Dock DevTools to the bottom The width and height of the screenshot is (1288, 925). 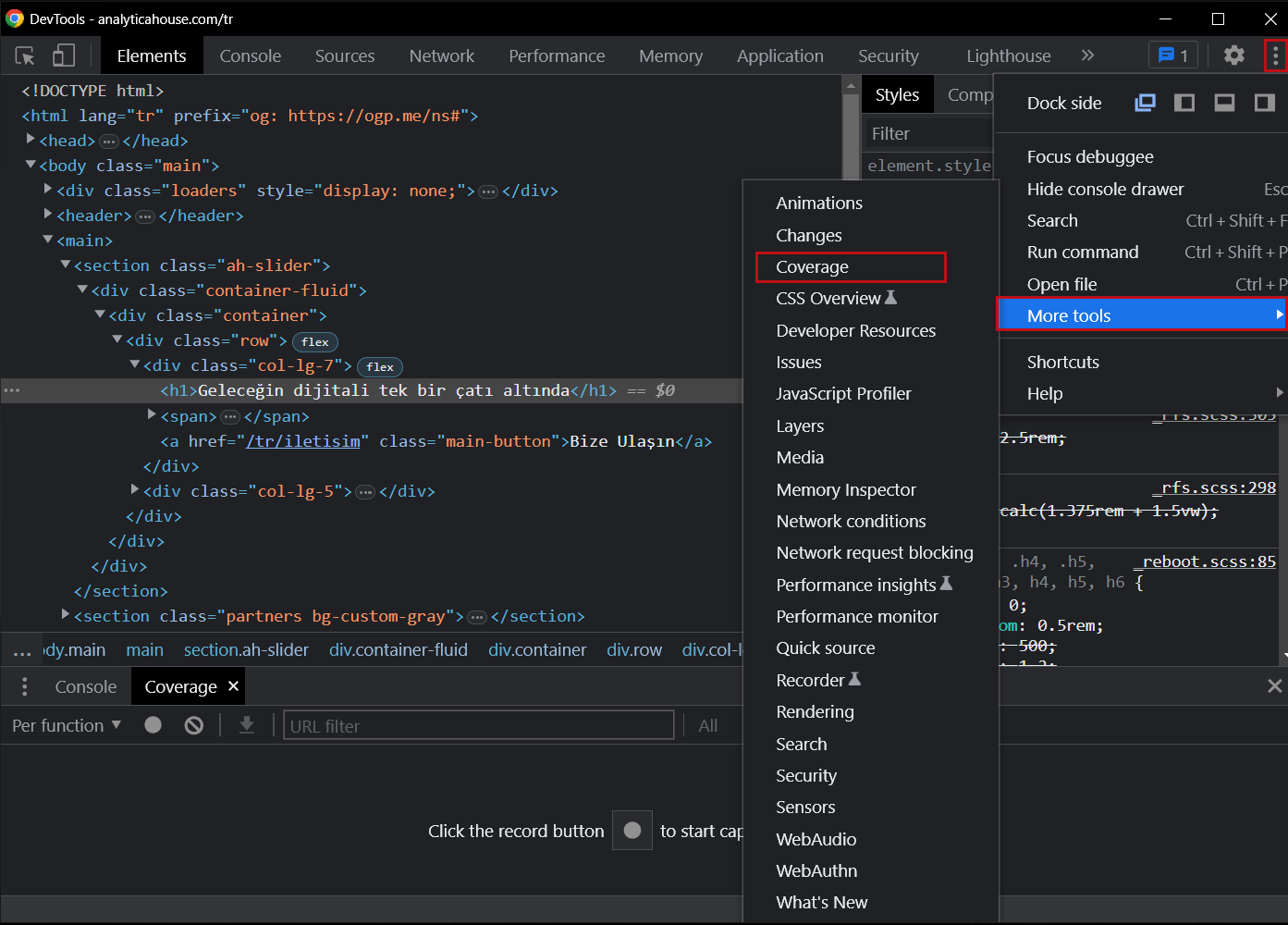(1224, 103)
